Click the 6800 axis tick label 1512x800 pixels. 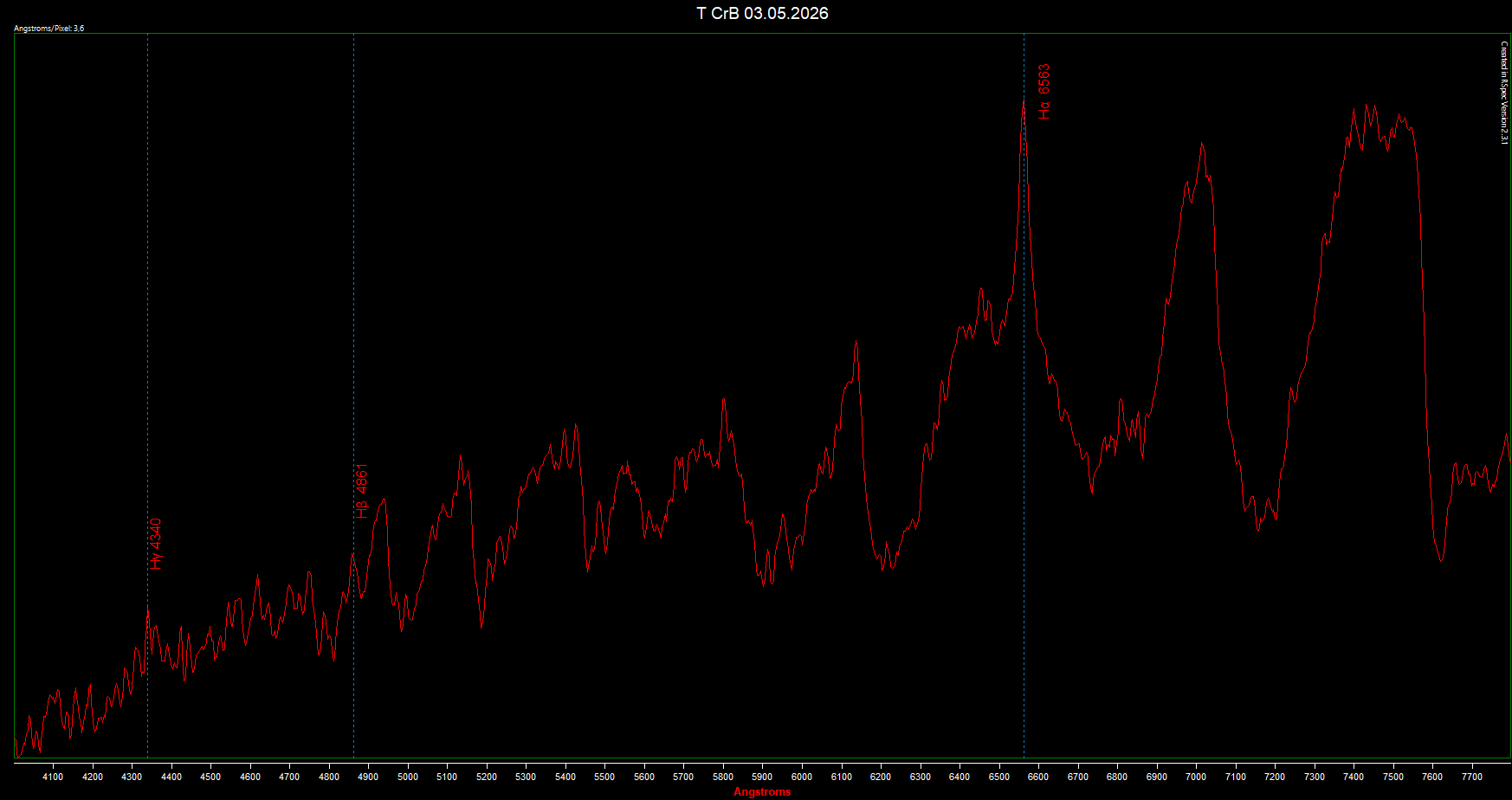click(1117, 777)
